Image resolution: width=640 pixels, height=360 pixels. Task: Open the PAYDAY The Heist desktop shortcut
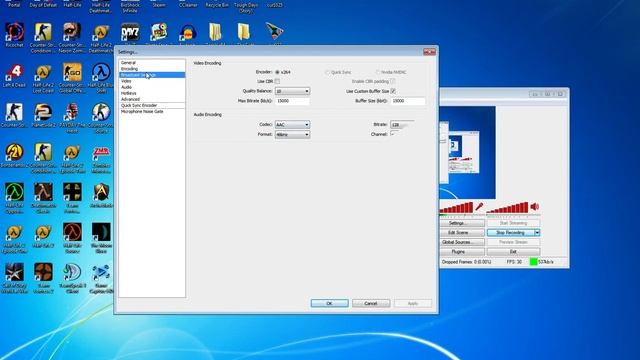point(72,118)
